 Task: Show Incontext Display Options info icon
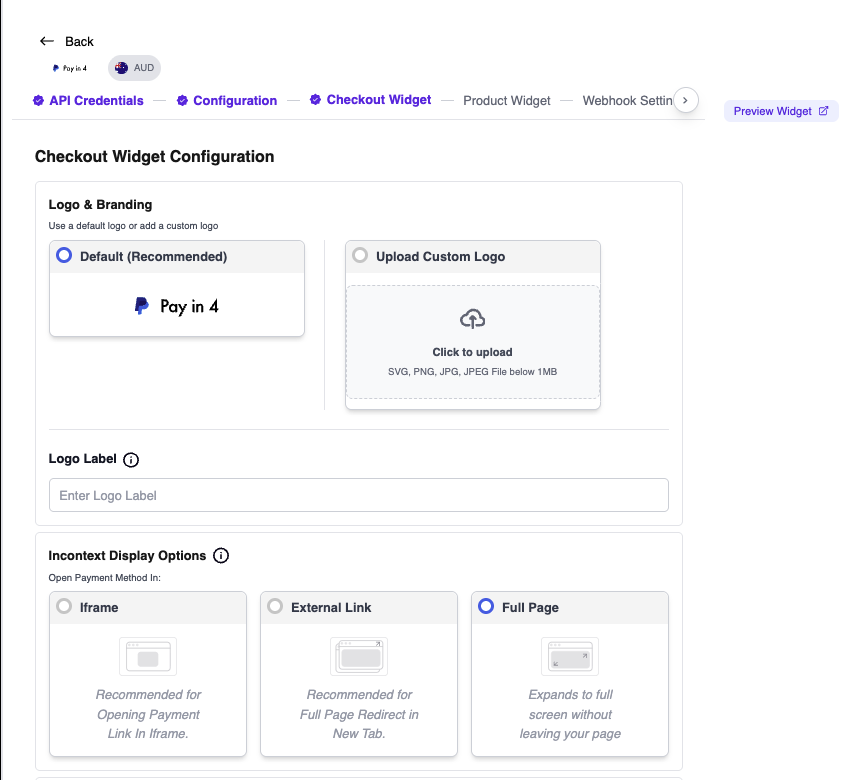pyautogui.click(x=221, y=556)
